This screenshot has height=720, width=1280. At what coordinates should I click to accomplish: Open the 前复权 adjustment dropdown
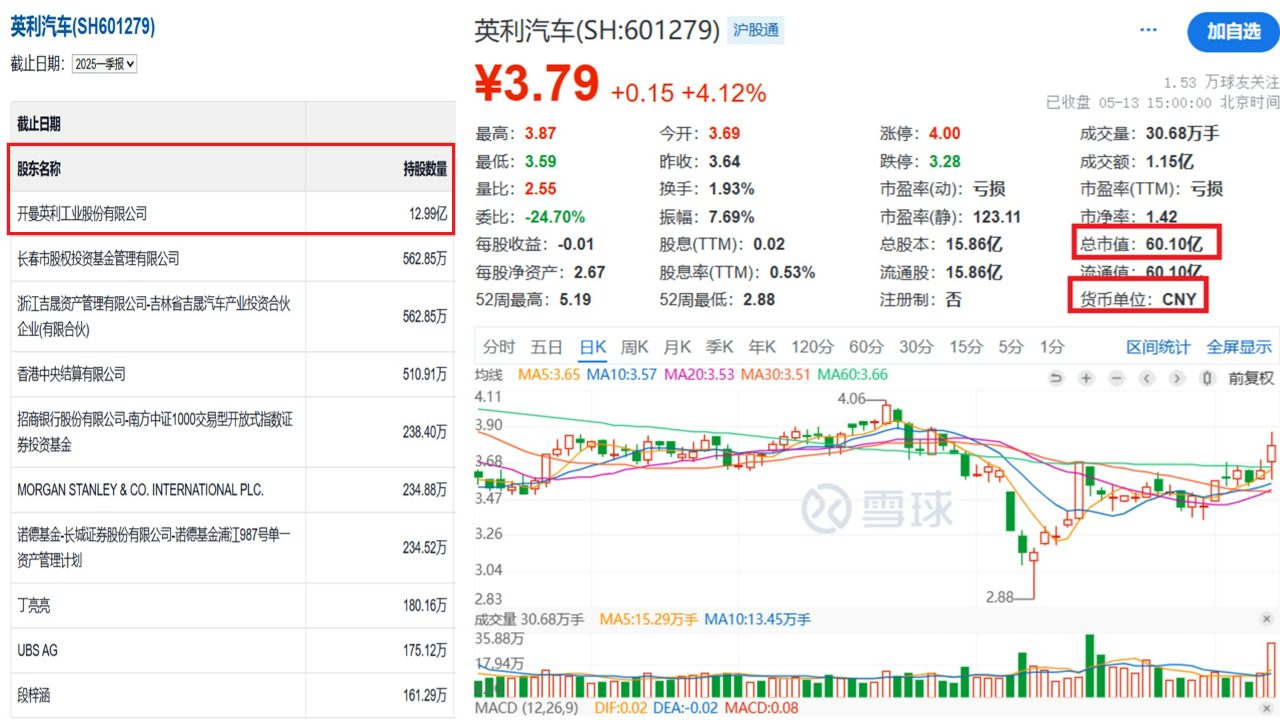coord(1251,378)
